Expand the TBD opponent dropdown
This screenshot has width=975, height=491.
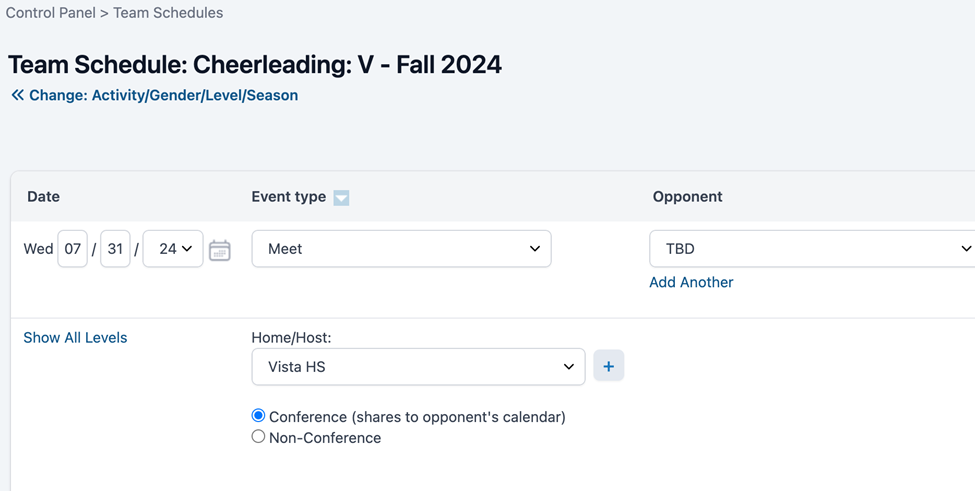click(x=812, y=249)
